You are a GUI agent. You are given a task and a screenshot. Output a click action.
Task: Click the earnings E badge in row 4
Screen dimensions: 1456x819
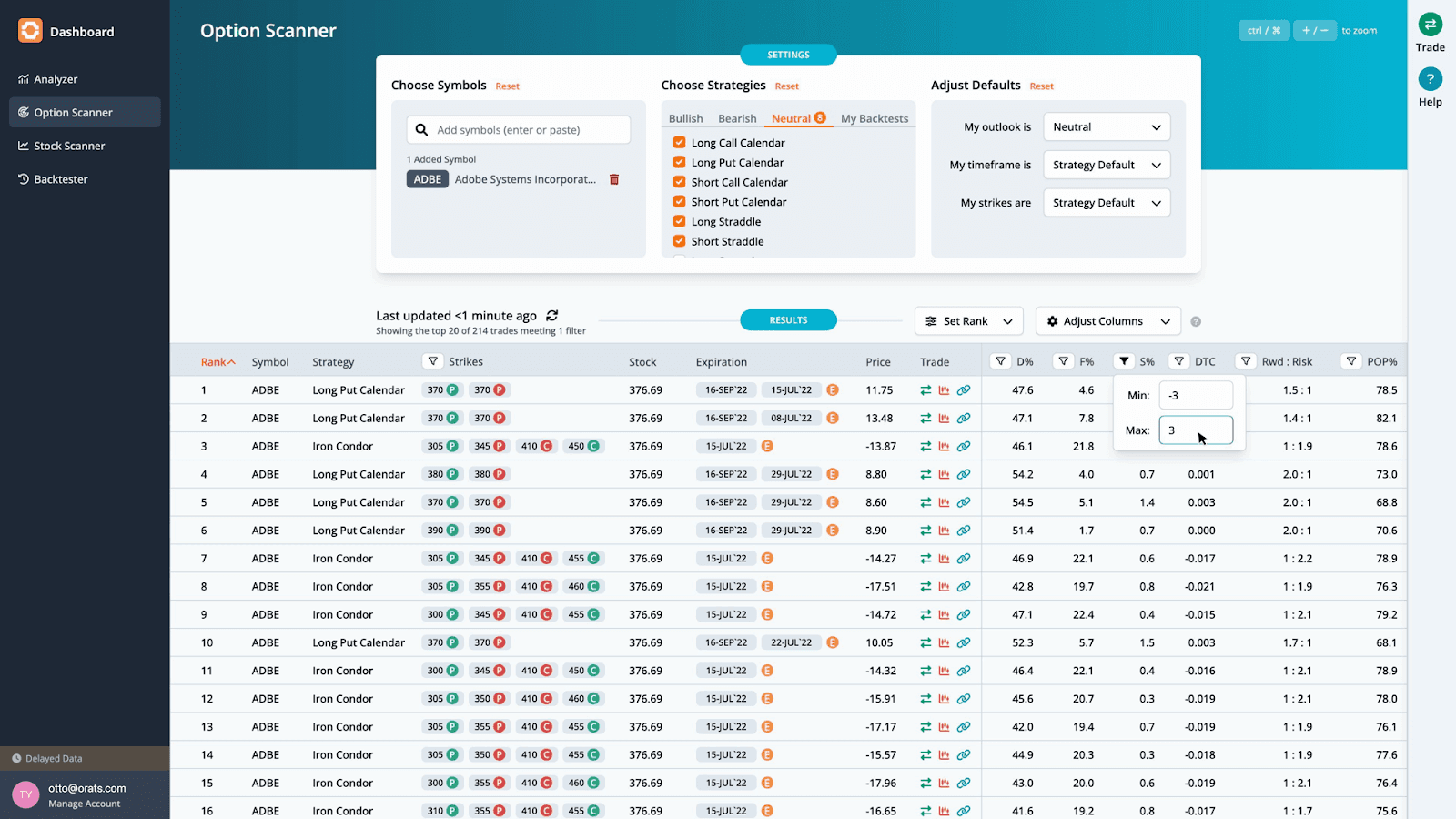point(833,474)
